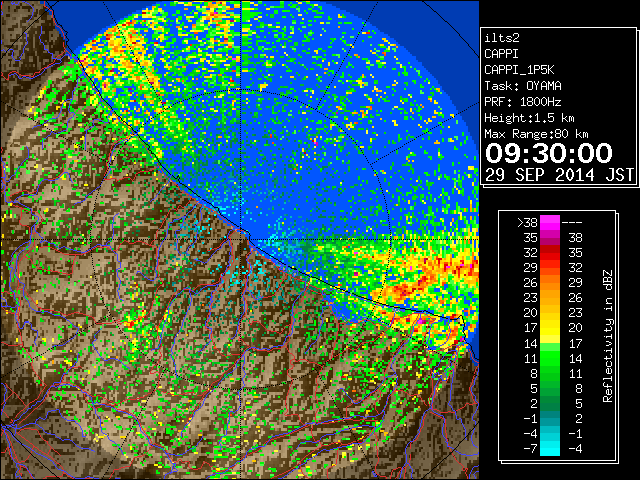Click the Height:1.5 km text
The image size is (640, 480).
[x=529, y=118]
